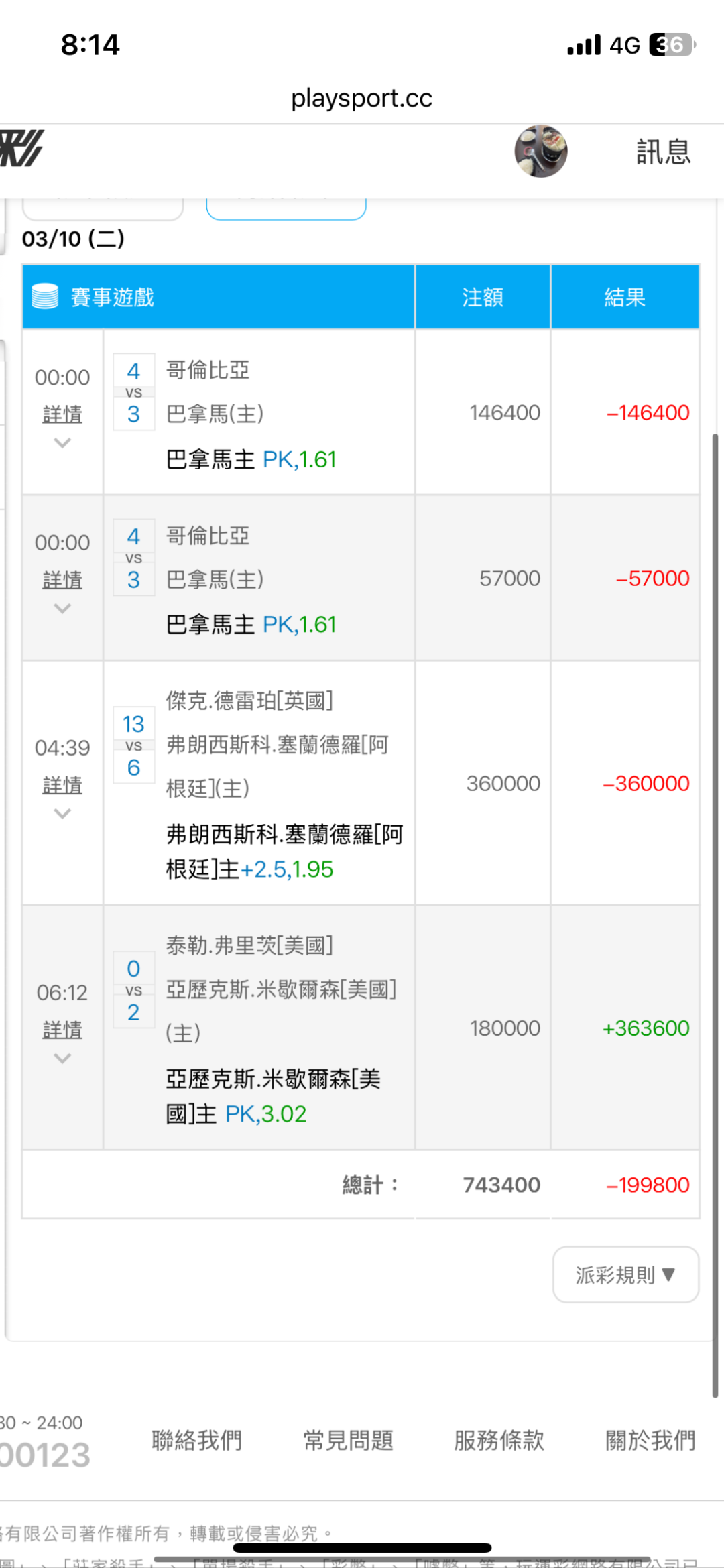This screenshot has height=1568, width=724.
Task: Click the 13 vs 6 score box
Action: pyautogui.click(x=133, y=745)
